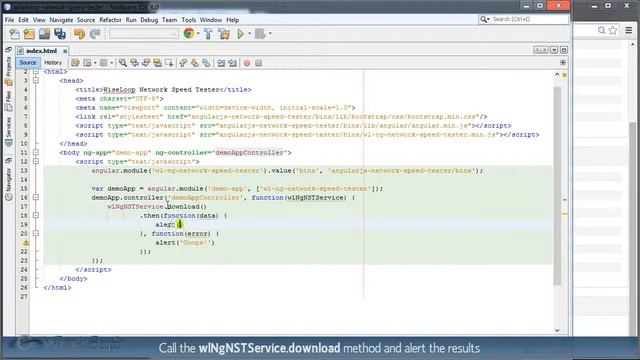
Task: Click the Redo arrow icon
Action: tap(95, 34)
